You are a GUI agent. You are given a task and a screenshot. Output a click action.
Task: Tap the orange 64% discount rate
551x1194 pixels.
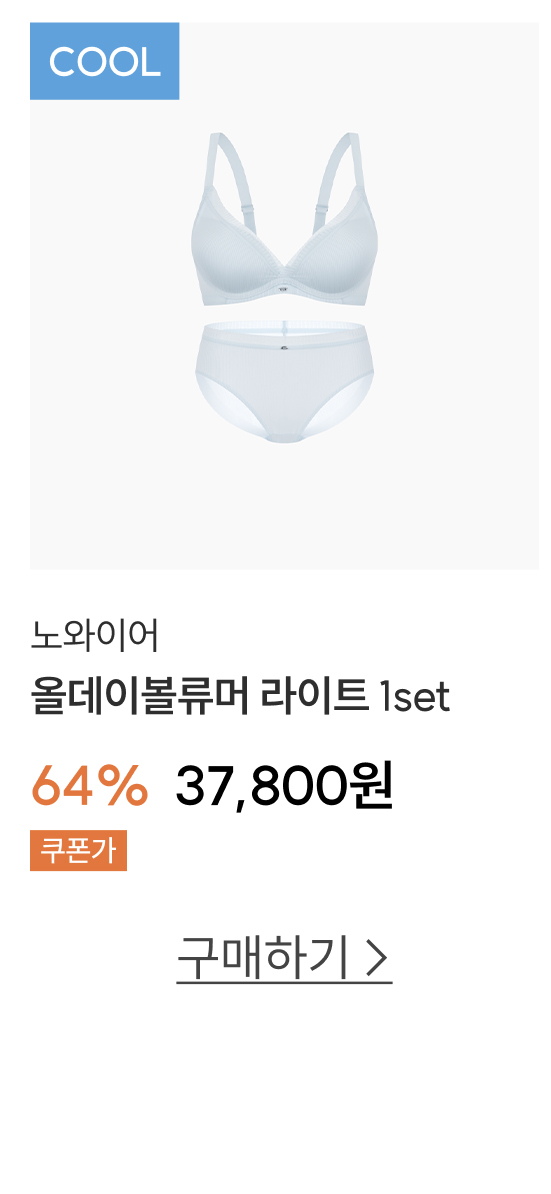89,787
